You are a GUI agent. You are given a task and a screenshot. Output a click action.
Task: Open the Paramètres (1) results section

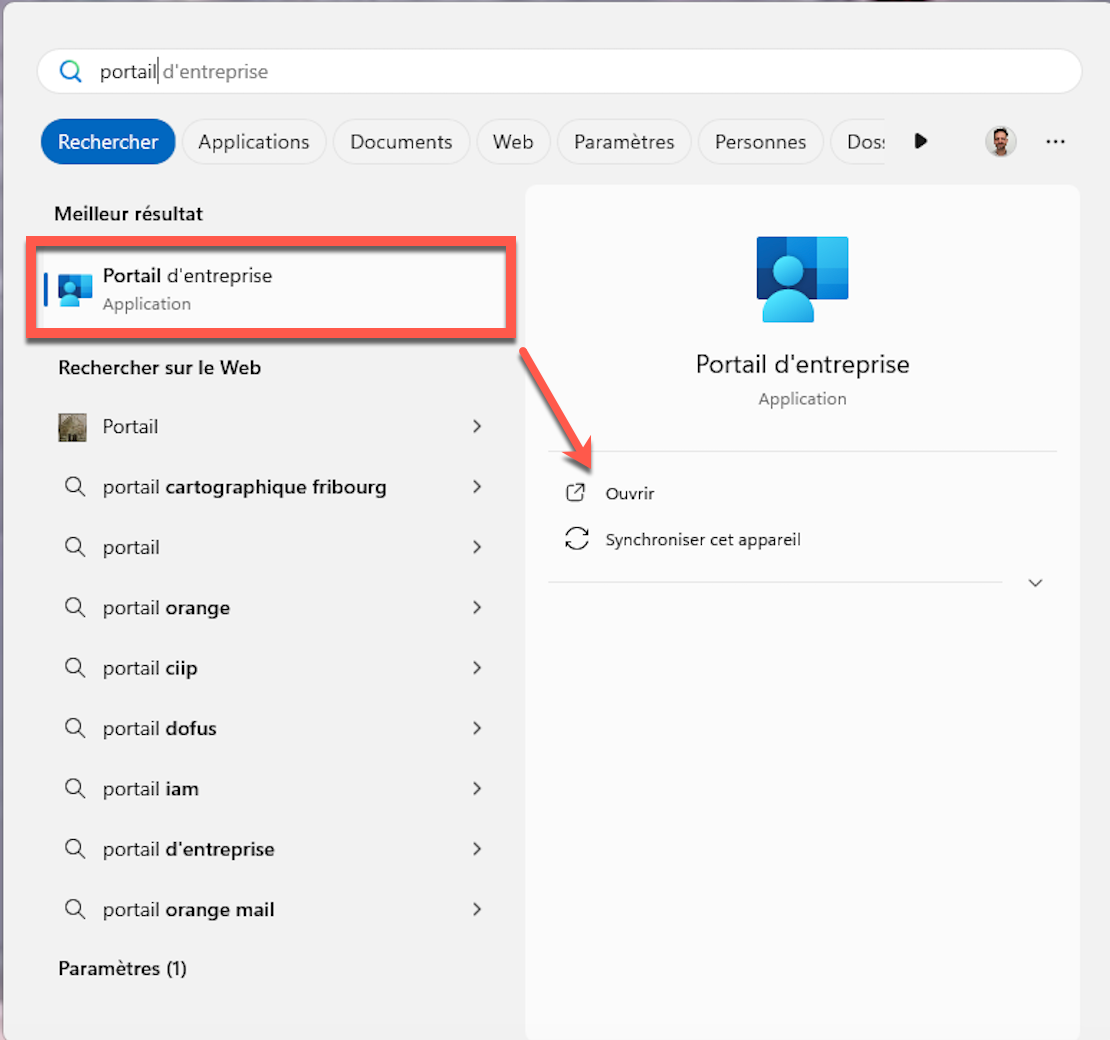point(122,968)
